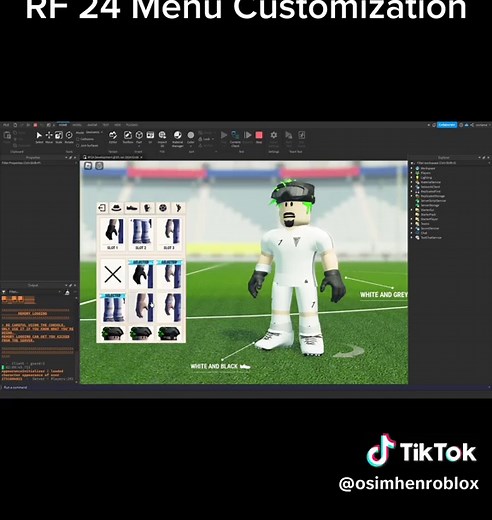Open the hat category in menu
The width and height of the screenshot is (492, 520).
click(116, 208)
